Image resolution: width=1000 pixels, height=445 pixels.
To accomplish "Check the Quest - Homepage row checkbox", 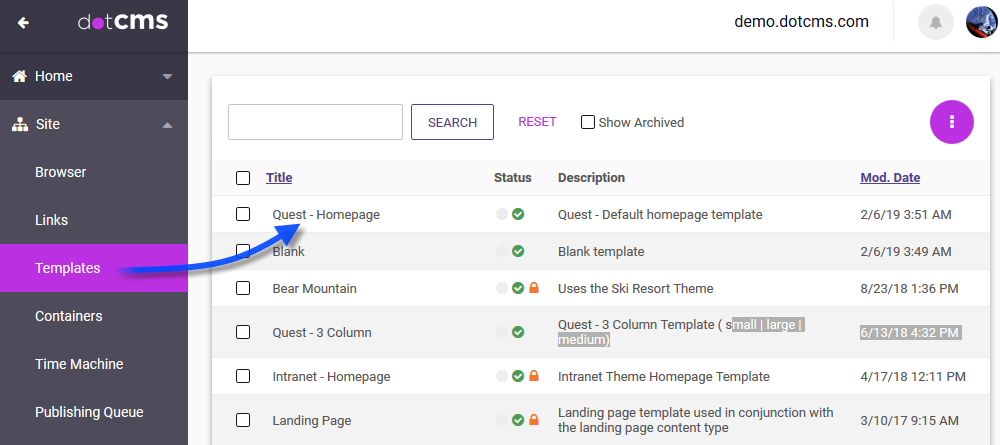I will [243, 214].
